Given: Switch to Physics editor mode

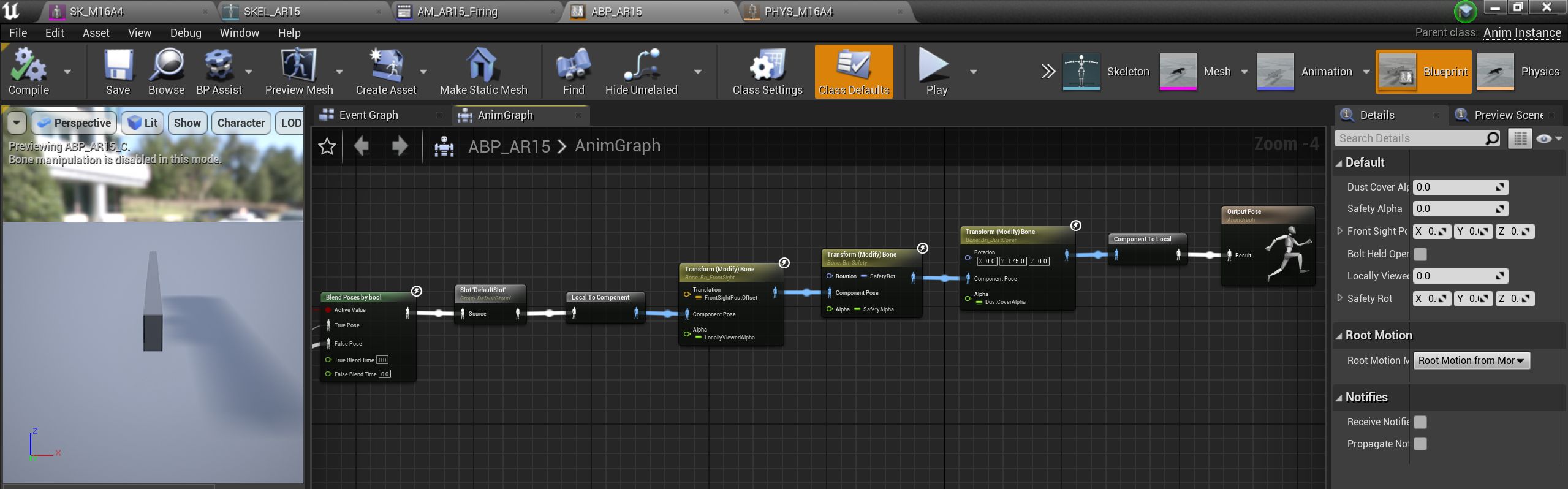Looking at the screenshot, I should [1520, 72].
